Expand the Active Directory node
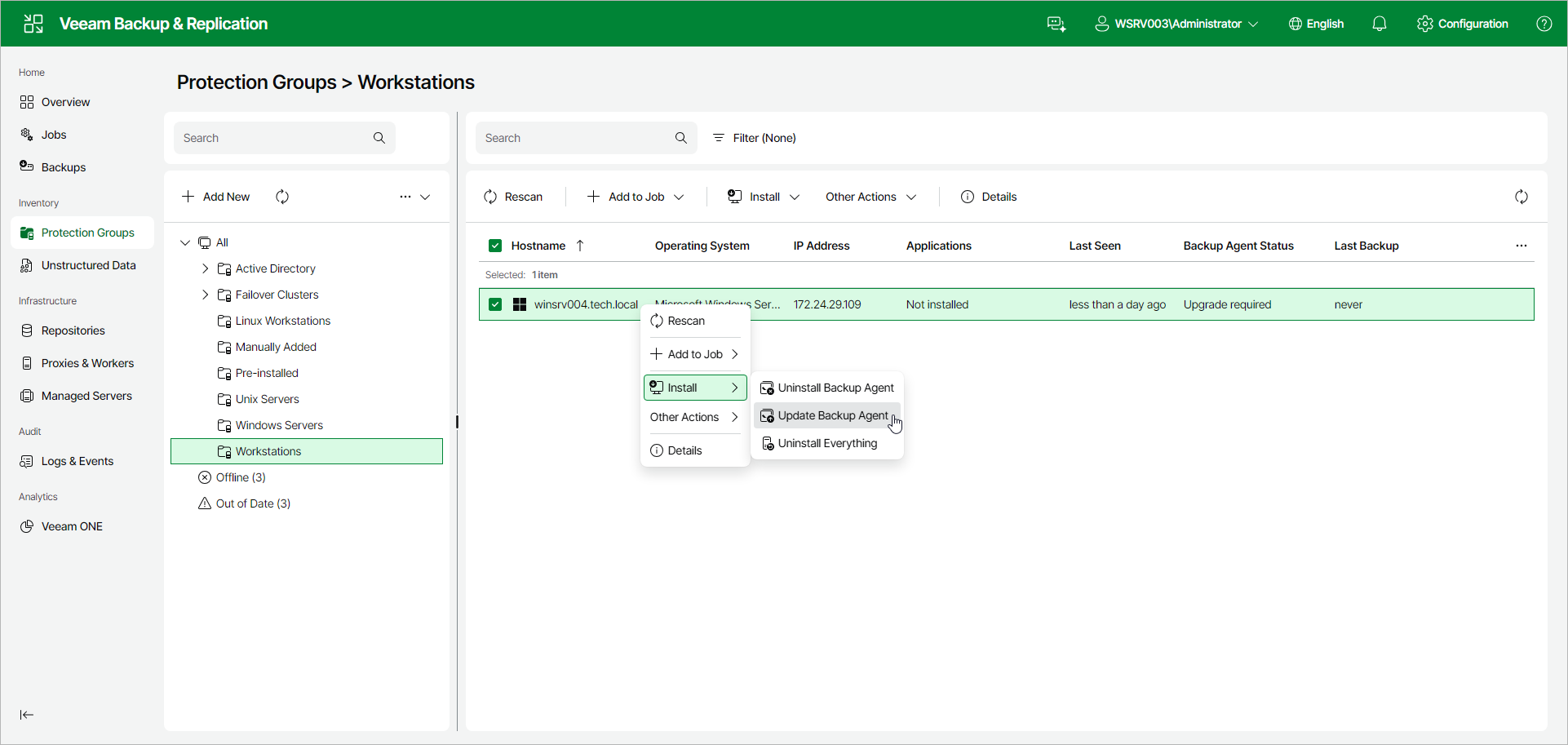This screenshot has height=745, width=1568. coord(205,268)
